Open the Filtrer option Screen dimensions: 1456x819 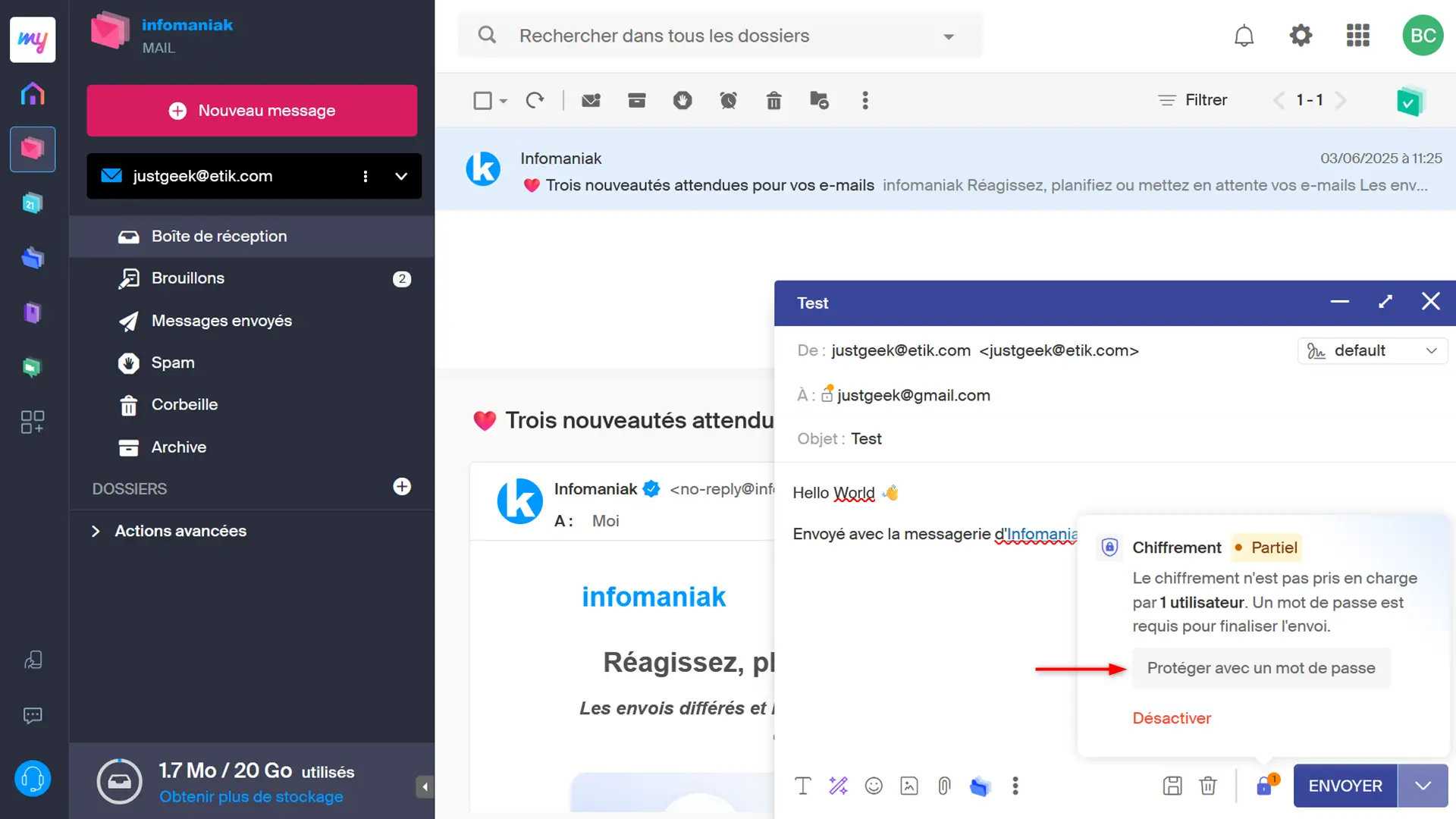(x=1193, y=100)
